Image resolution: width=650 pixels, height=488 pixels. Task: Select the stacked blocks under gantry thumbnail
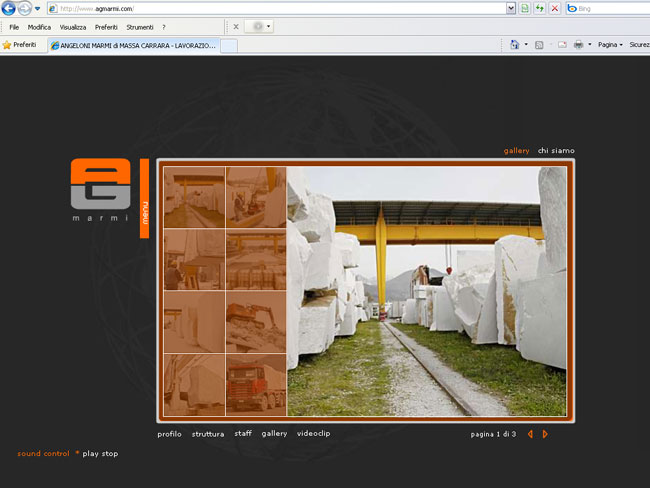point(256,260)
